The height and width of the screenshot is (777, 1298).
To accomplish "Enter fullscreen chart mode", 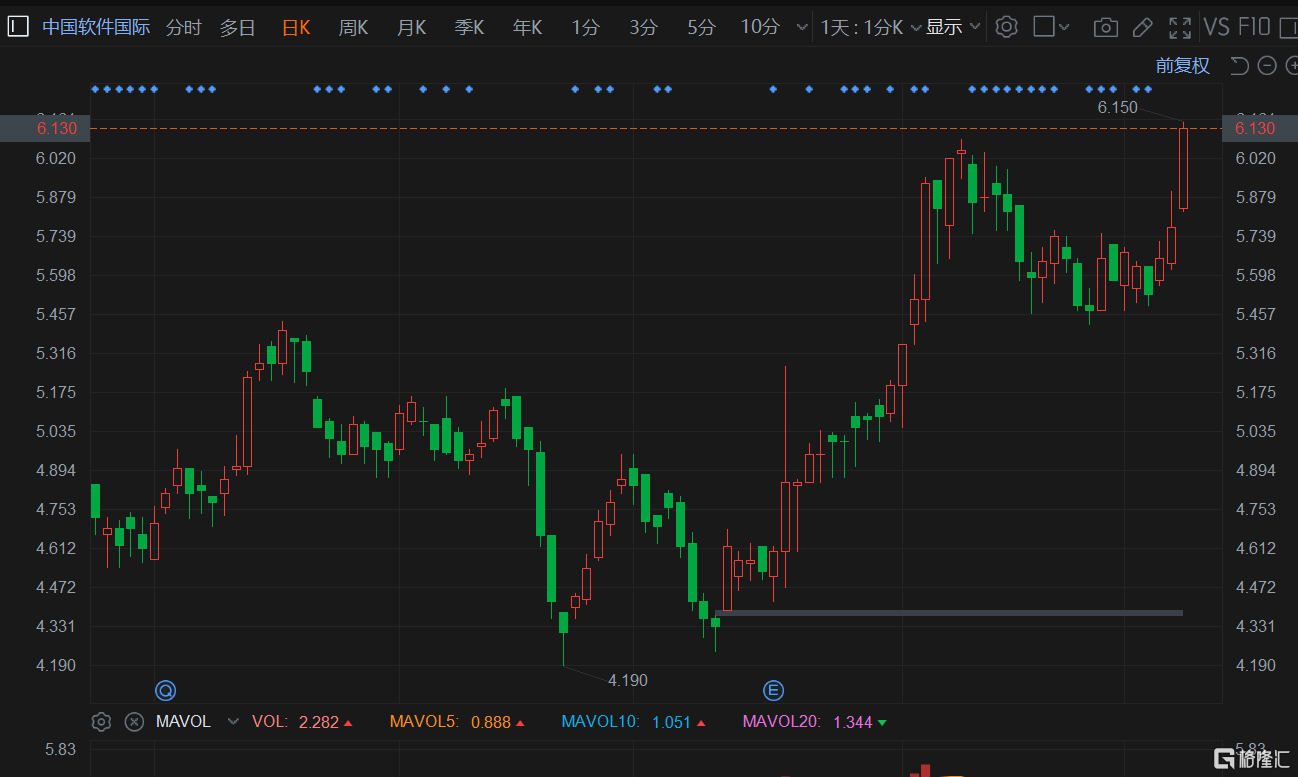I will coord(1180,27).
